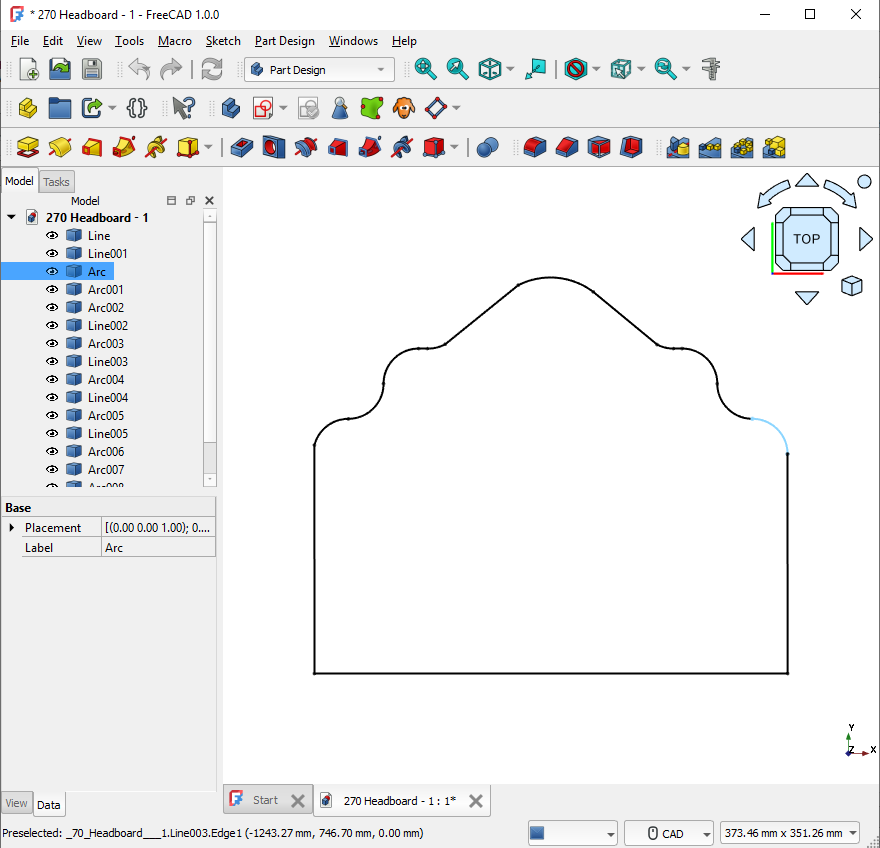Select the Groove tool

point(306,148)
